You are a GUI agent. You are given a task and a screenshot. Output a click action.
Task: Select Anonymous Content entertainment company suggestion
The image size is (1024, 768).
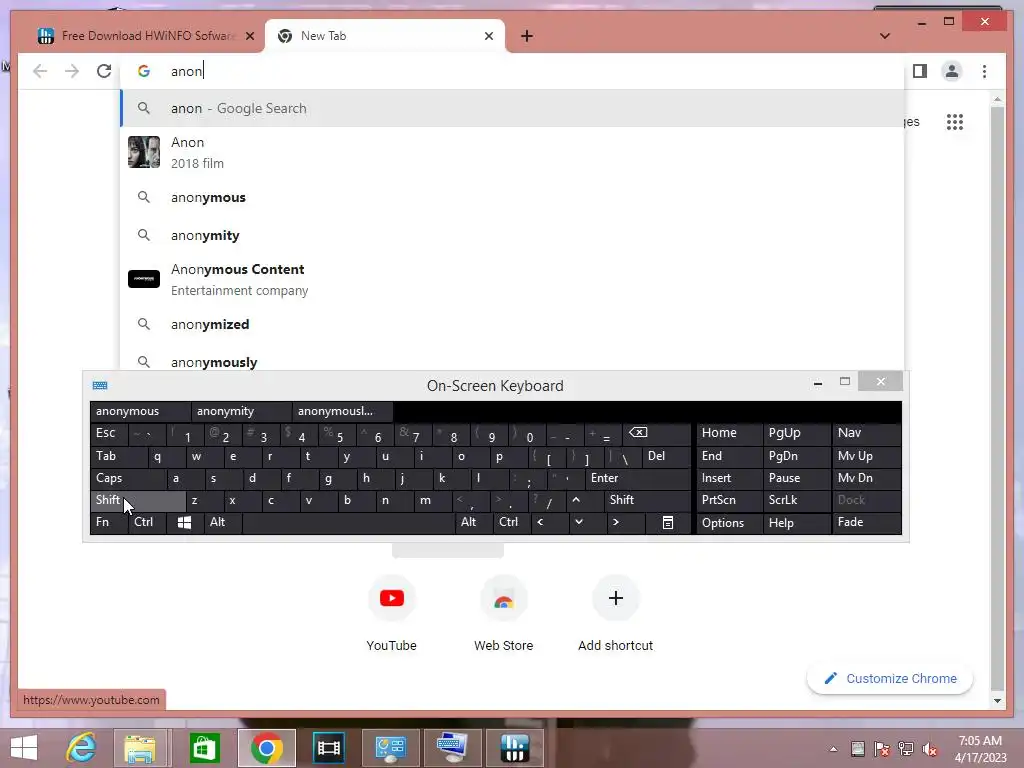(x=513, y=280)
